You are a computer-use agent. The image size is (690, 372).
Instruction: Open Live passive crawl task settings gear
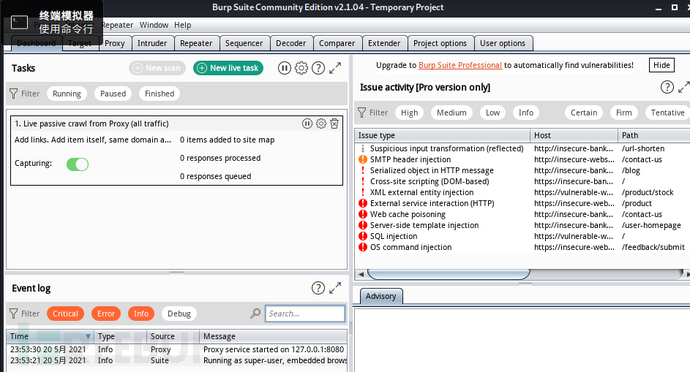[x=321, y=124]
